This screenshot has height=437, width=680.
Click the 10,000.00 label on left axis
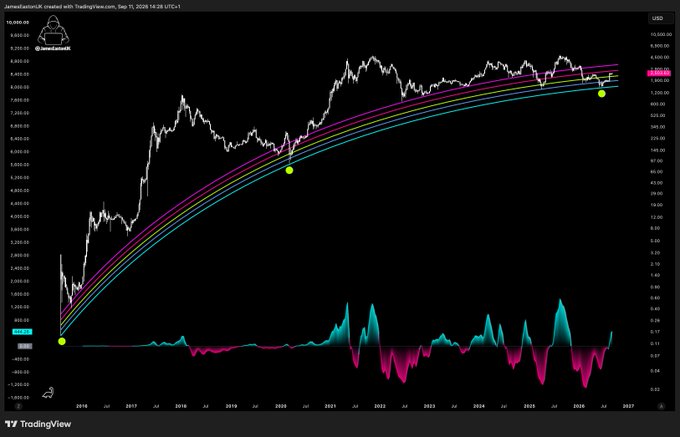click(18, 22)
